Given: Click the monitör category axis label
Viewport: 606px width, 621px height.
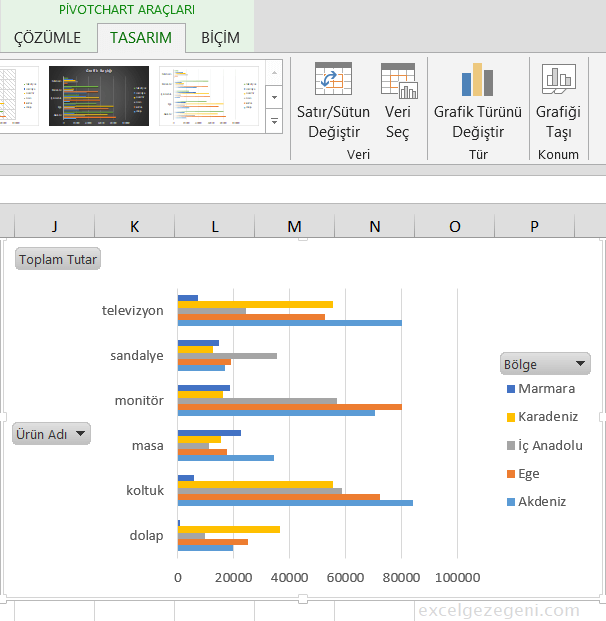Looking at the screenshot, I should [139, 400].
